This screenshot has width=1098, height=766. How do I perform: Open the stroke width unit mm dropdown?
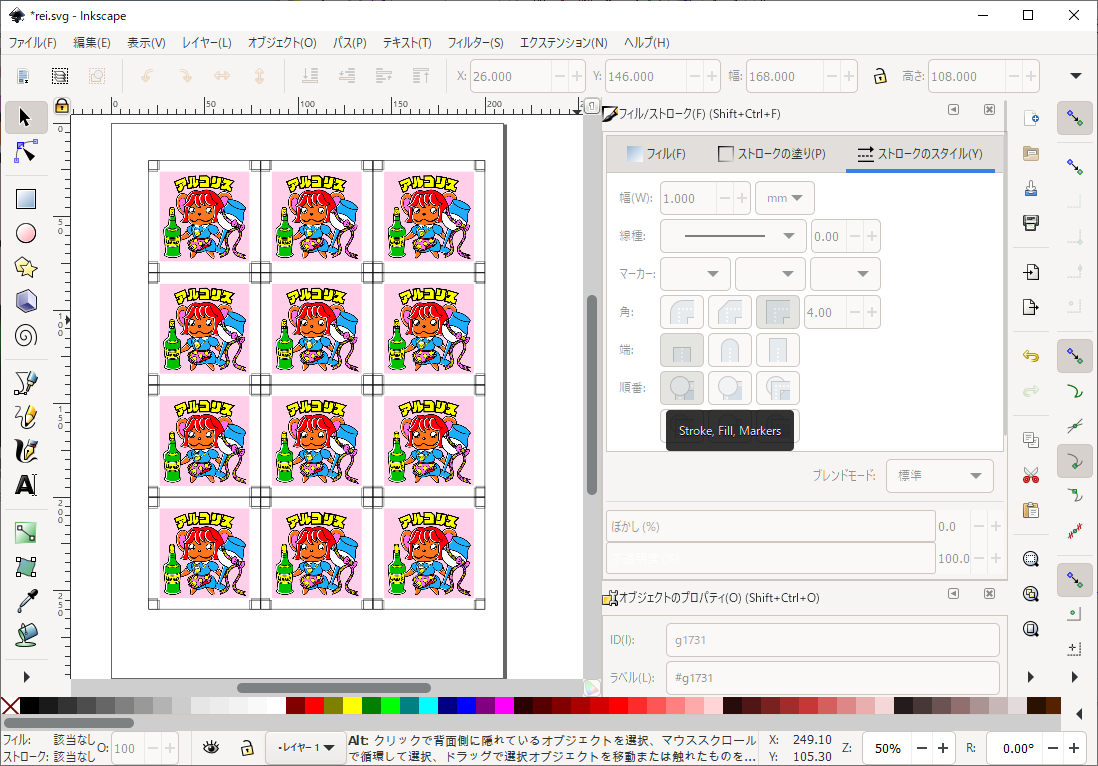click(784, 198)
